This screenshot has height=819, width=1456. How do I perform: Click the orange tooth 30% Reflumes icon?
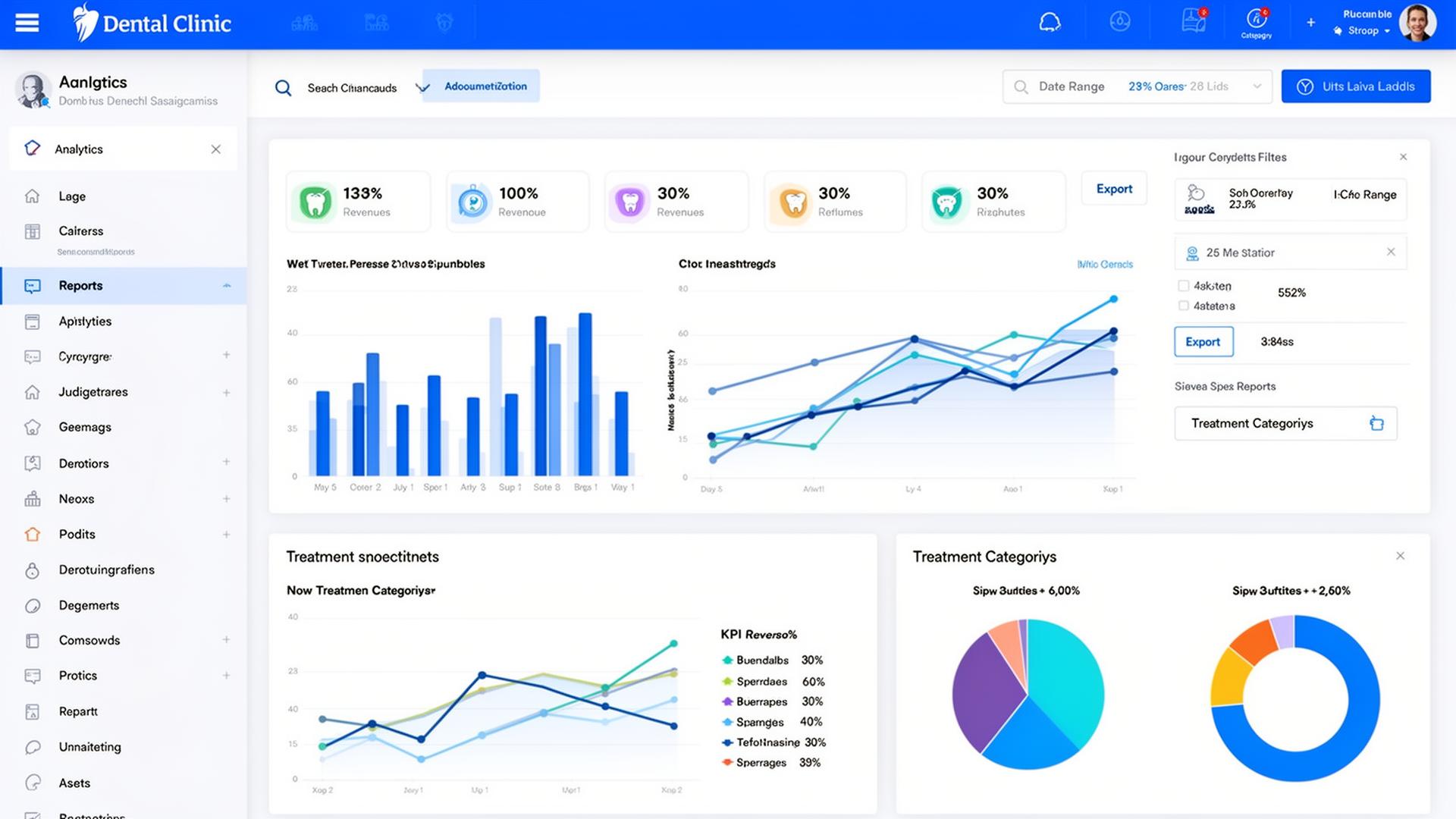792,202
